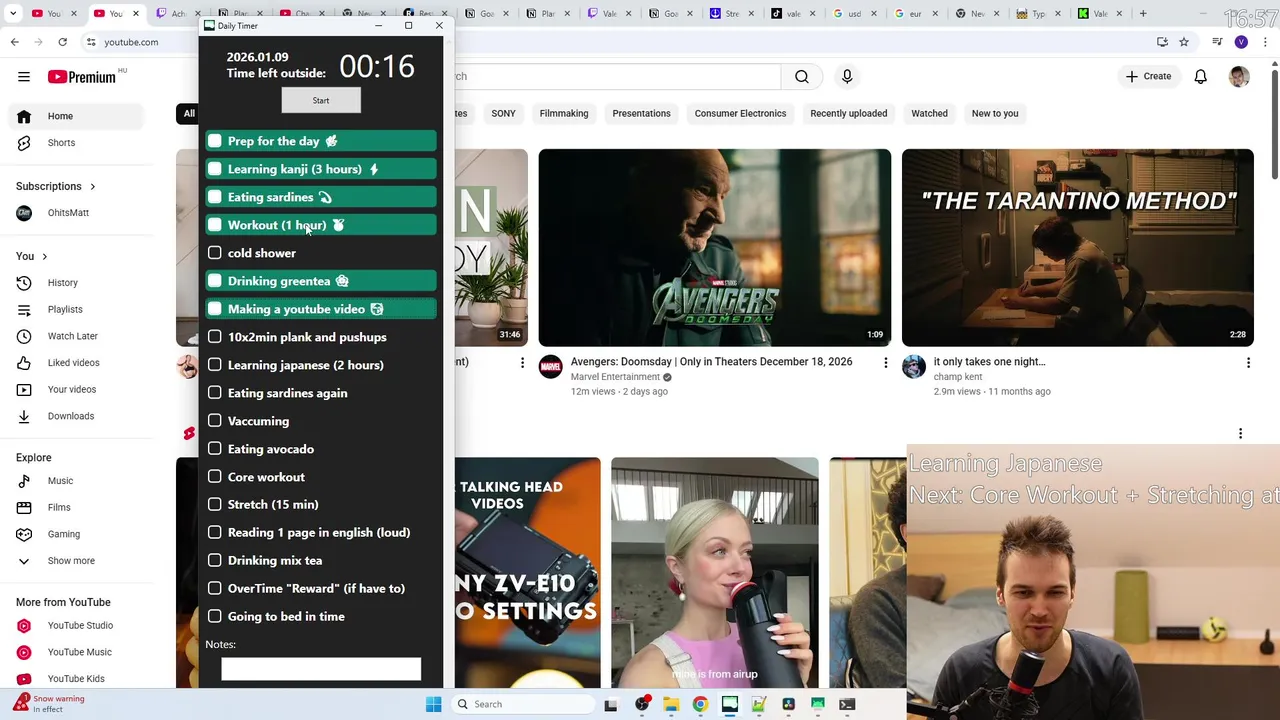
Task: Check 10x2min plank and pushups
Action: (214, 337)
